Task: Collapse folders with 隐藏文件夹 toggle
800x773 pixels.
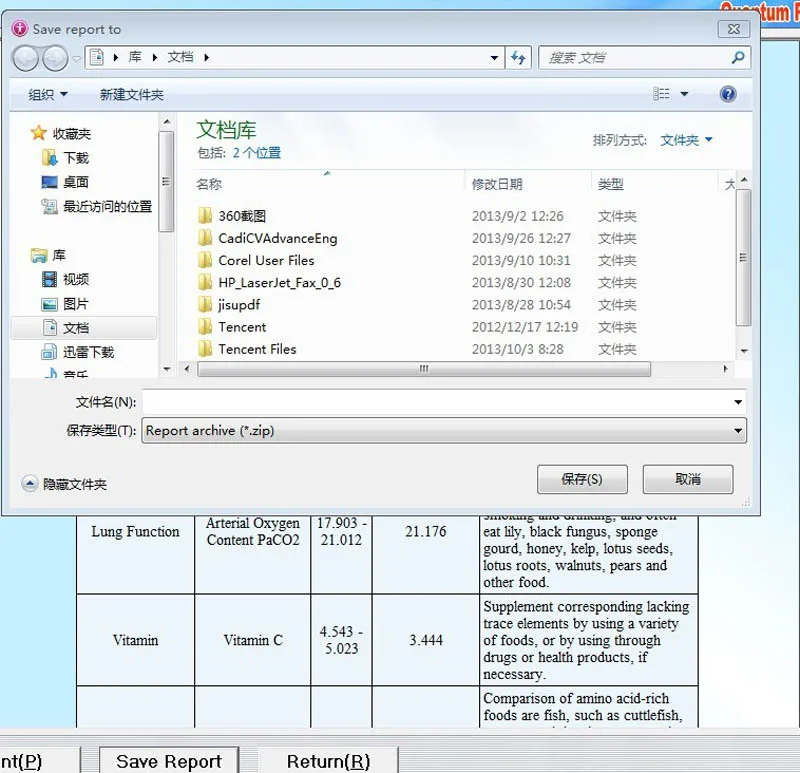Action: coord(65,484)
